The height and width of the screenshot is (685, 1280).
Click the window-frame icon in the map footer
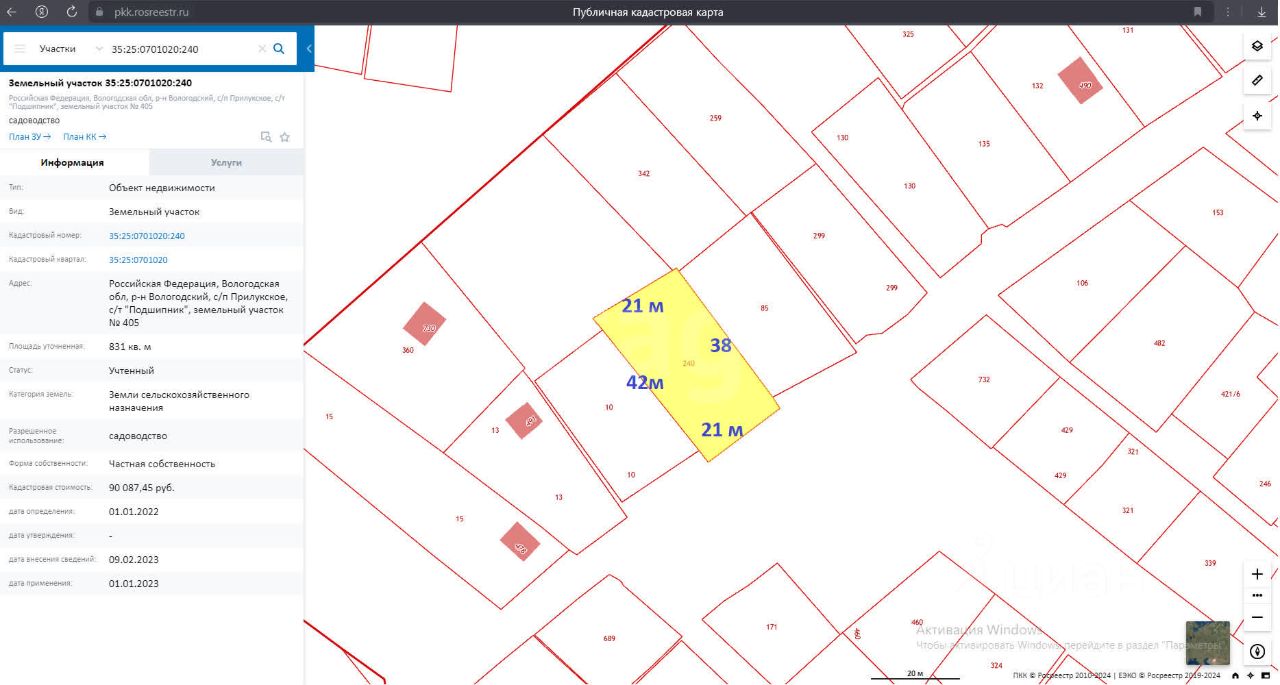point(1264,676)
